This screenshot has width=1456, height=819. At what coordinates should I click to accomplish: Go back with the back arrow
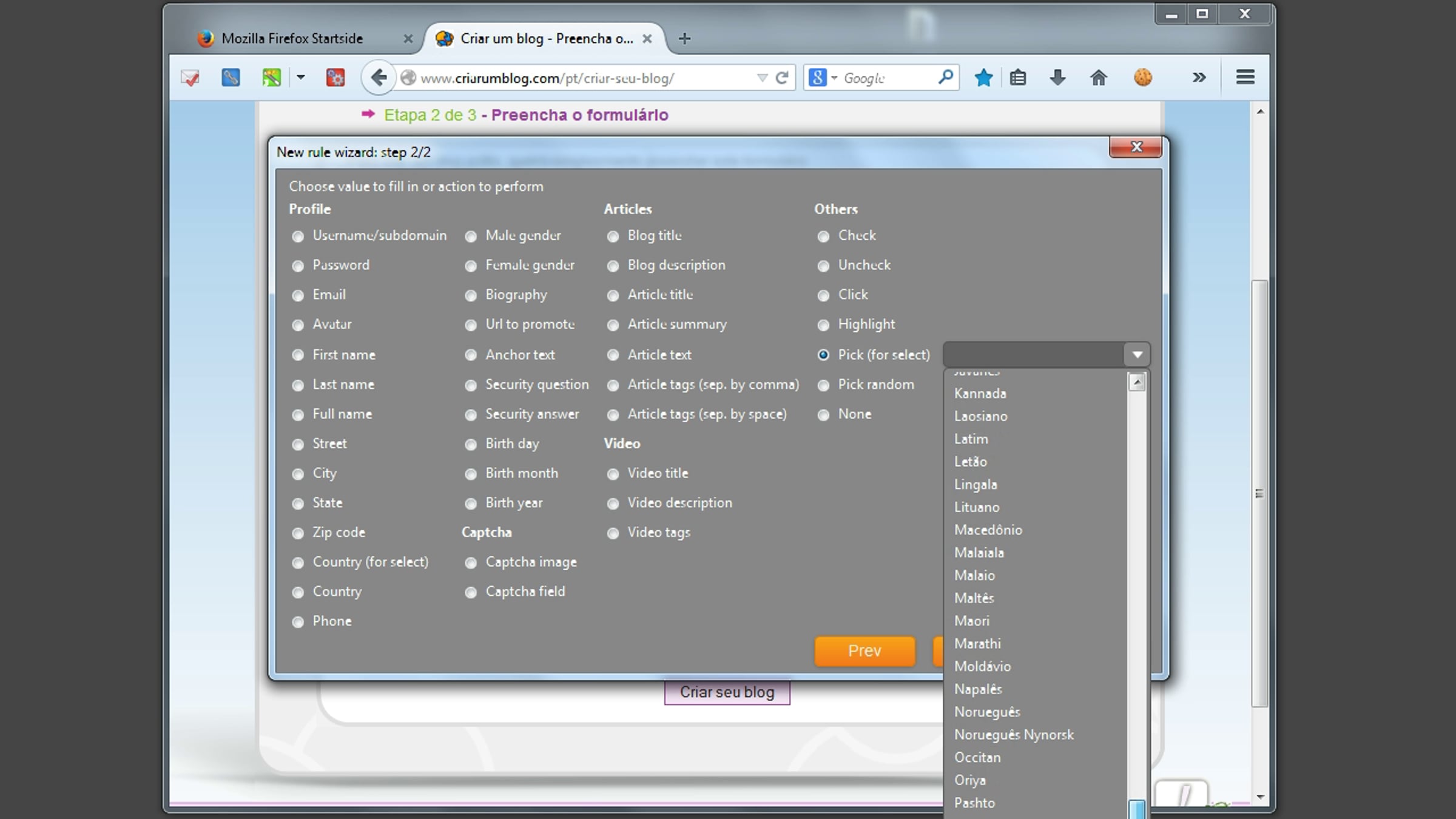(379, 78)
